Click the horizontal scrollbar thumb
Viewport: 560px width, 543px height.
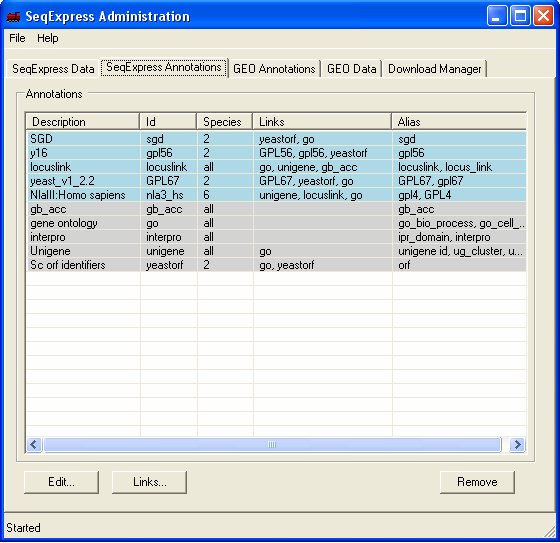(272, 445)
